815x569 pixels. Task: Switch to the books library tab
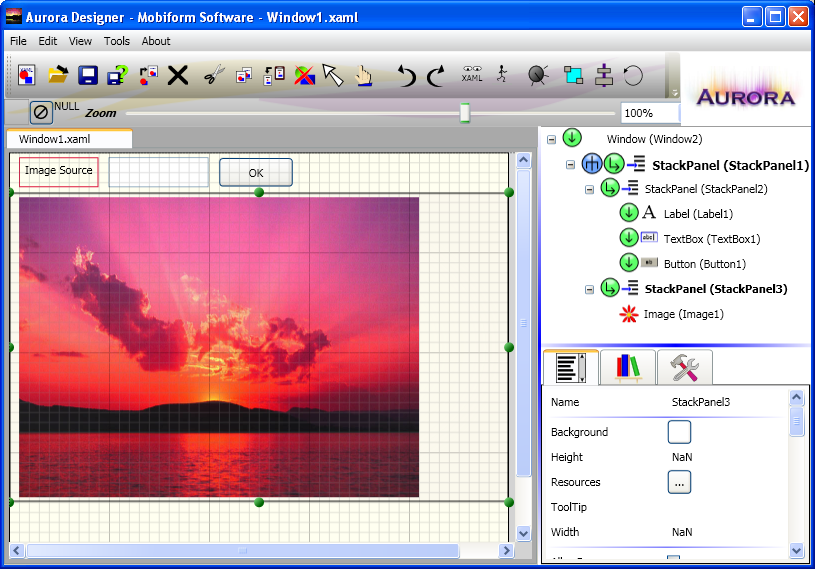point(628,367)
